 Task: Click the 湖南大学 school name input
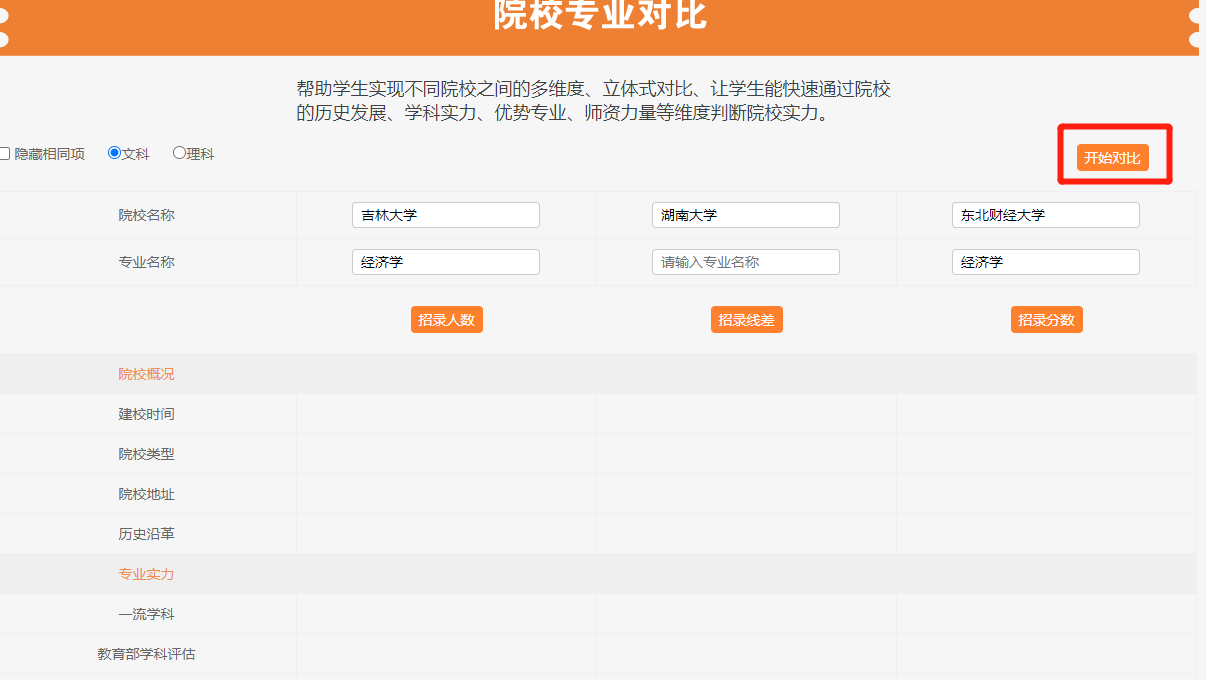[745, 215]
